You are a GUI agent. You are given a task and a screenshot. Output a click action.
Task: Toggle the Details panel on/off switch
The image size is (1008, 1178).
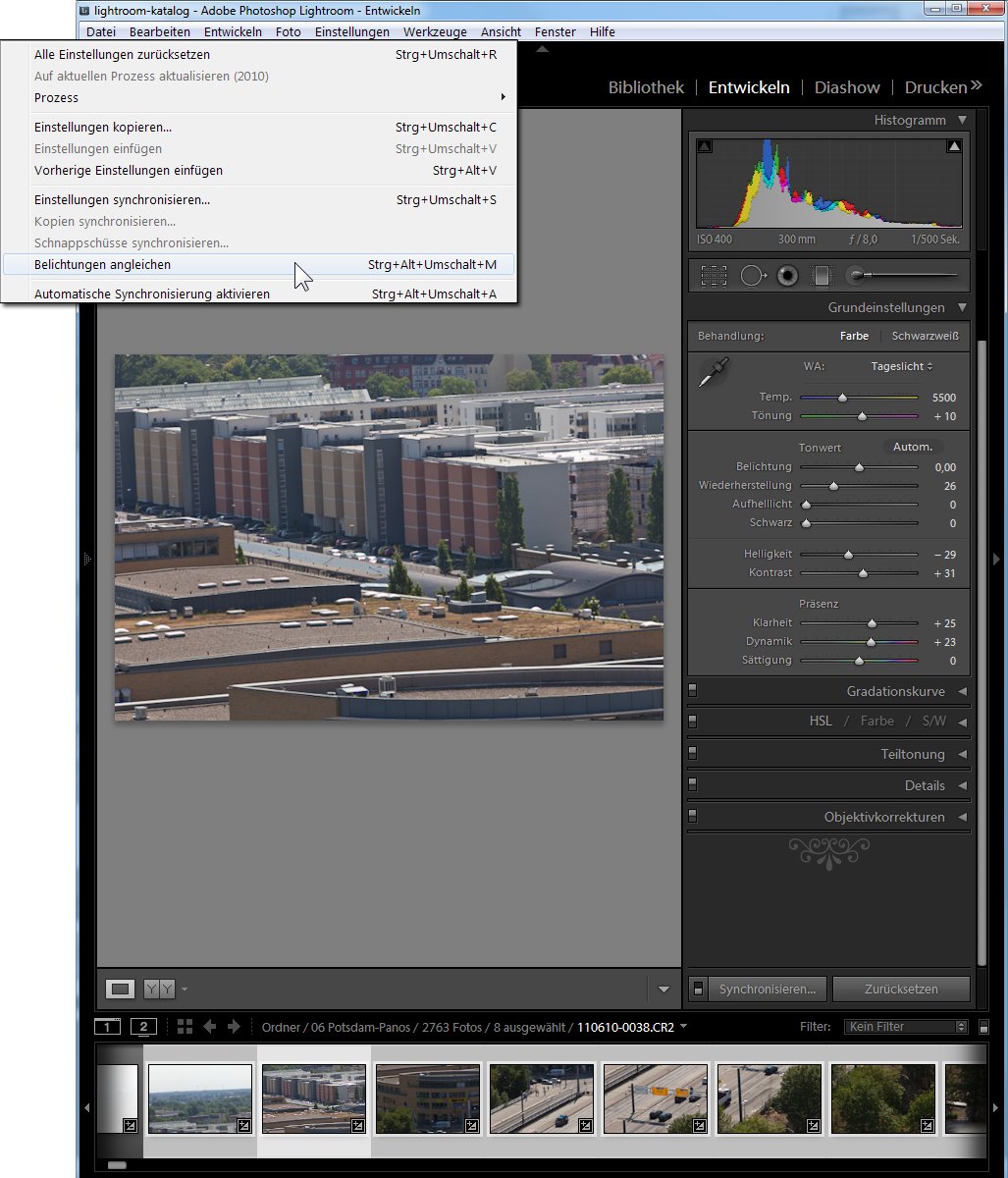click(x=693, y=785)
